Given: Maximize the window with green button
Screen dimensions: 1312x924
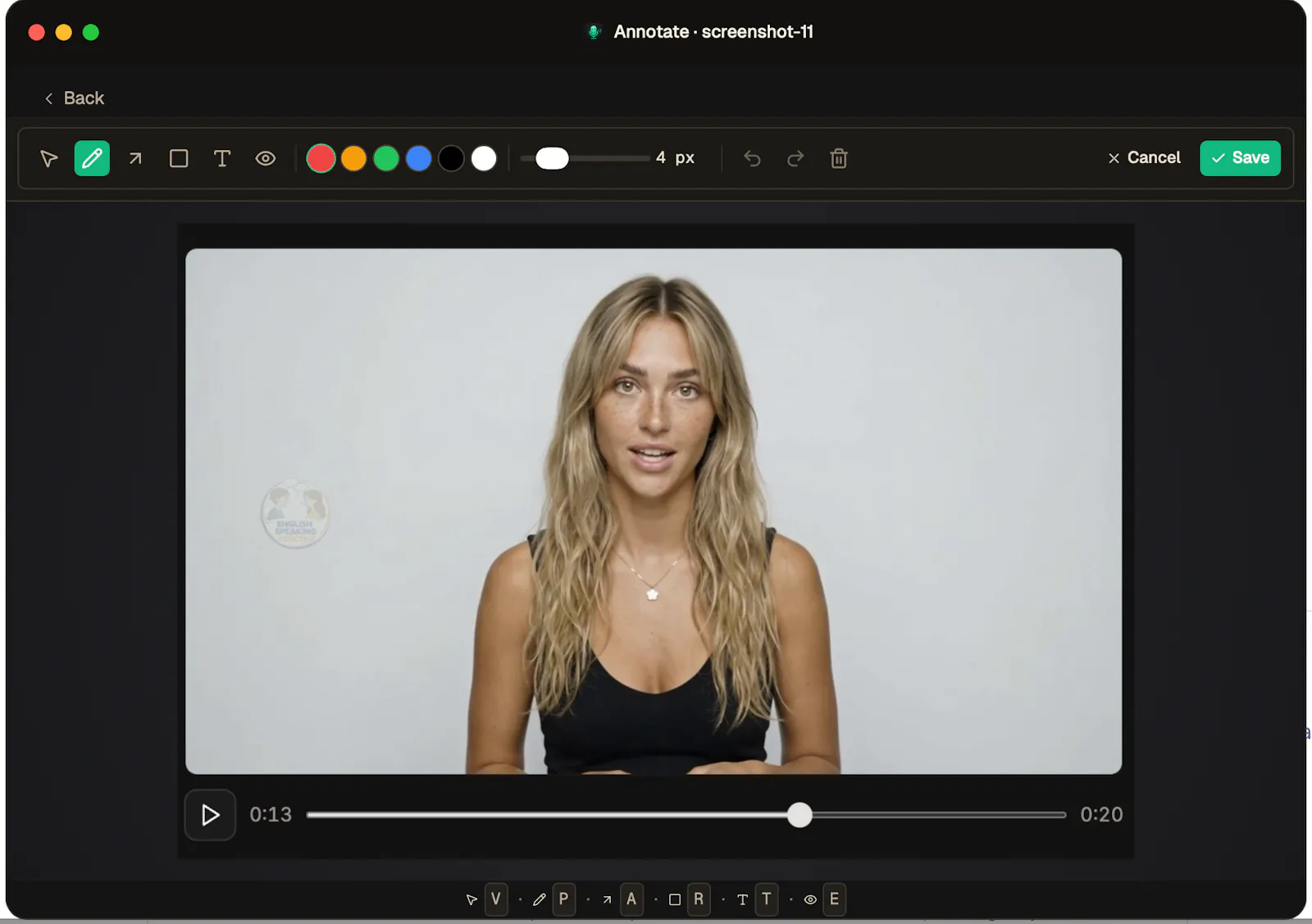Looking at the screenshot, I should 91,32.
